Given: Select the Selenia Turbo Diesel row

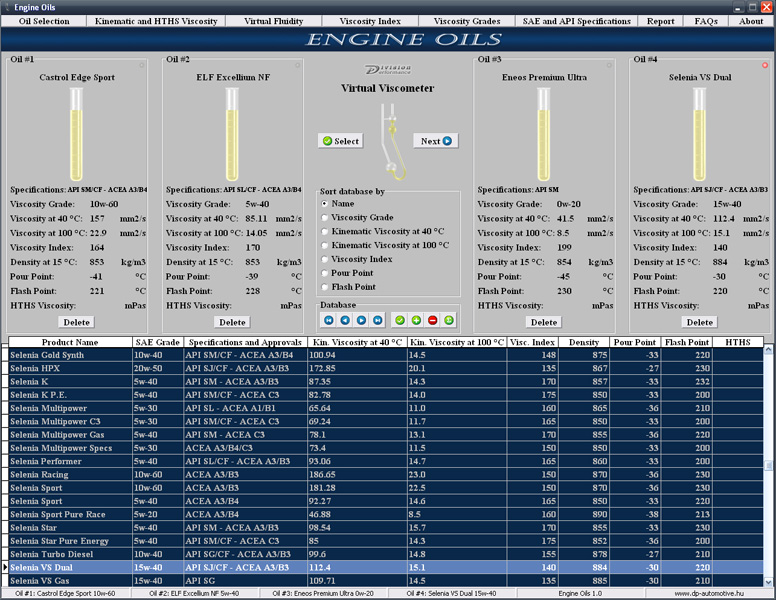Looking at the screenshot, I should pyautogui.click(x=386, y=554).
